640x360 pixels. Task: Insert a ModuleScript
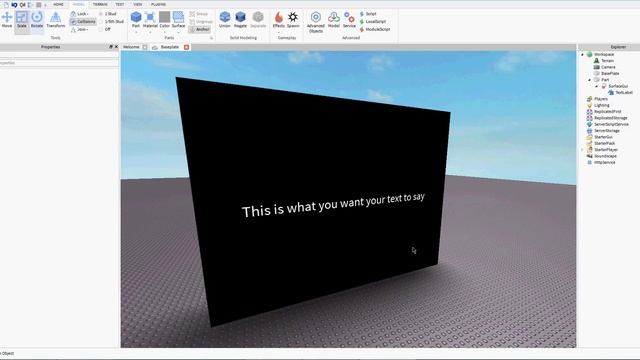[375, 29]
